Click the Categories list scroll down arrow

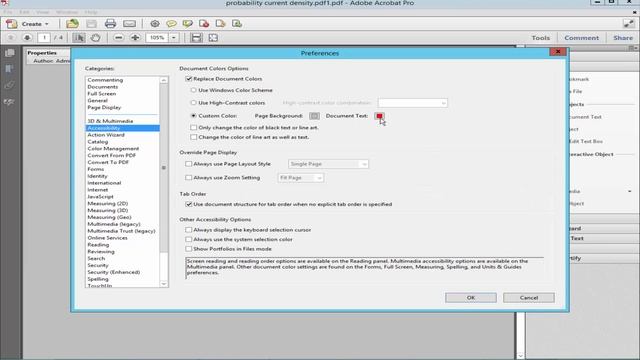164,284
